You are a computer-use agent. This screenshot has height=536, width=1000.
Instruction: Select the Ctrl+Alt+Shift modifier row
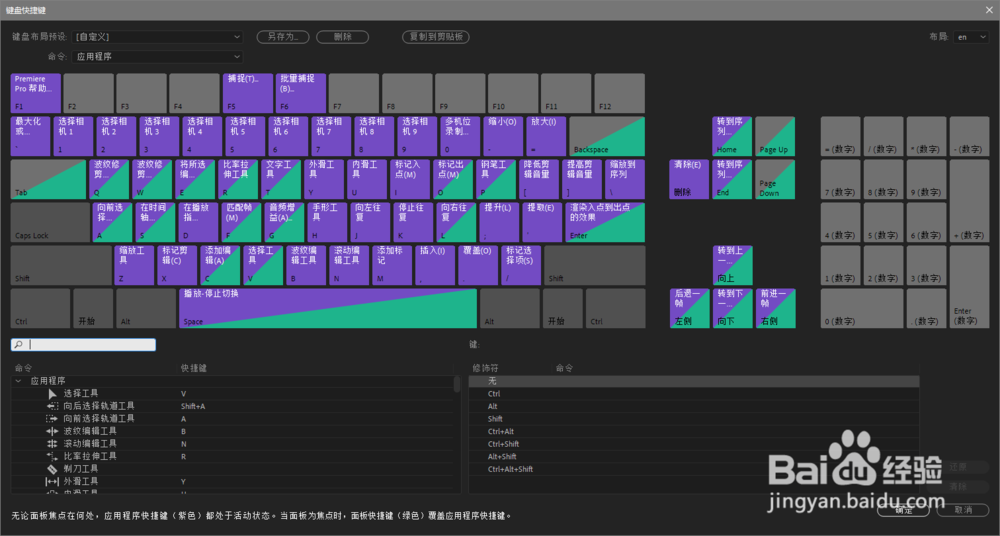[694, 469]
